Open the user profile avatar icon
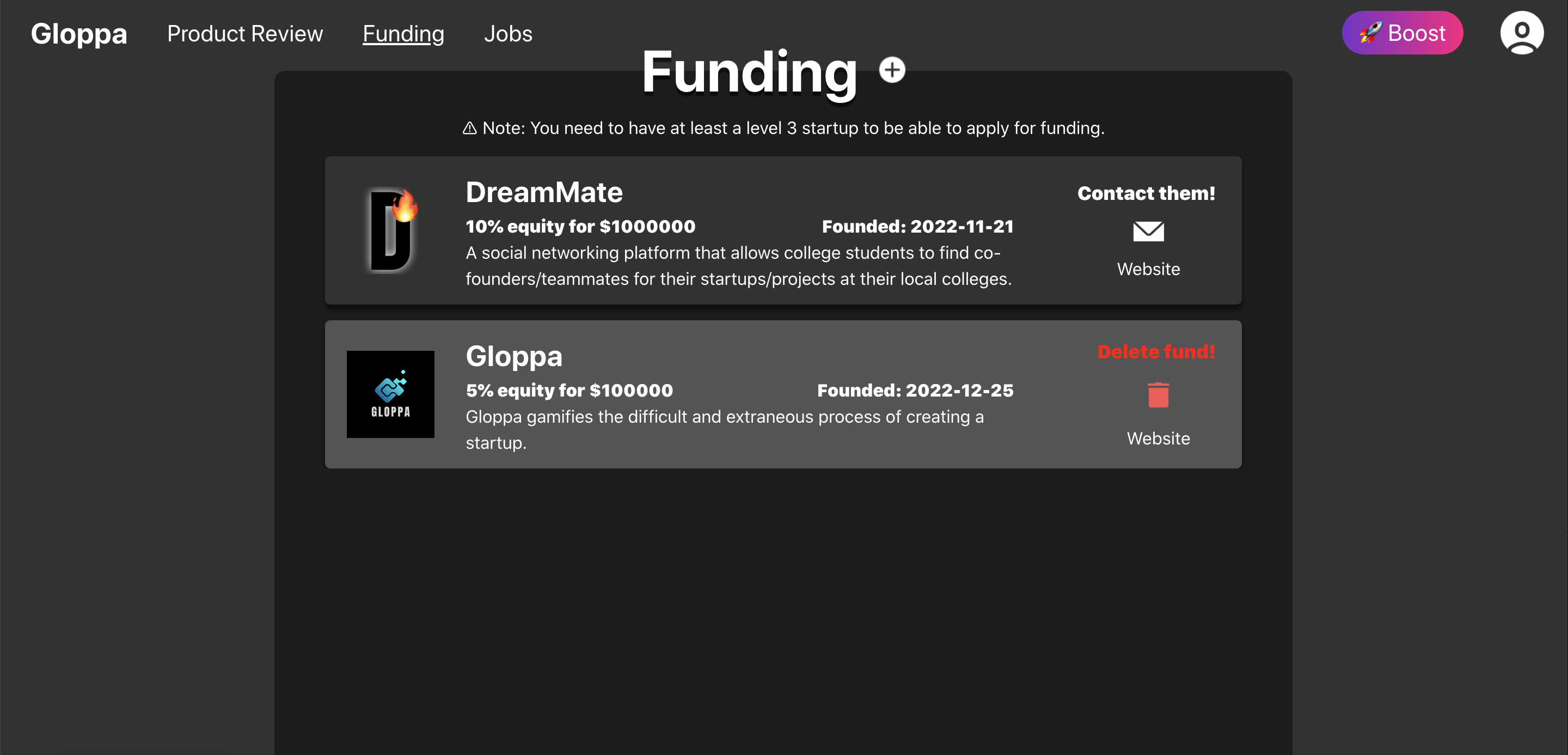 [x=1521, y=33]
